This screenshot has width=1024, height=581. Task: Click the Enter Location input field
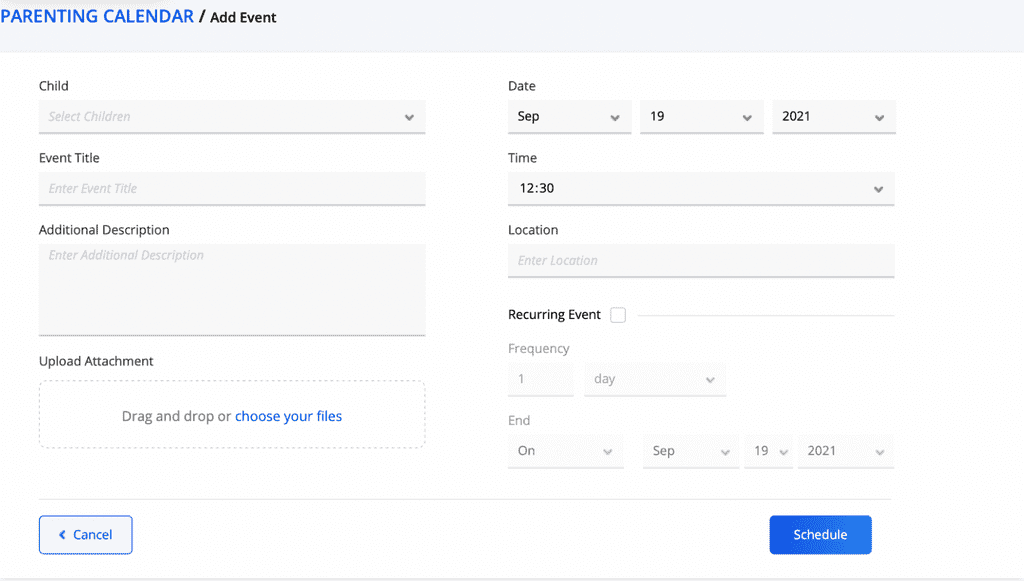(x=701, y=261)
